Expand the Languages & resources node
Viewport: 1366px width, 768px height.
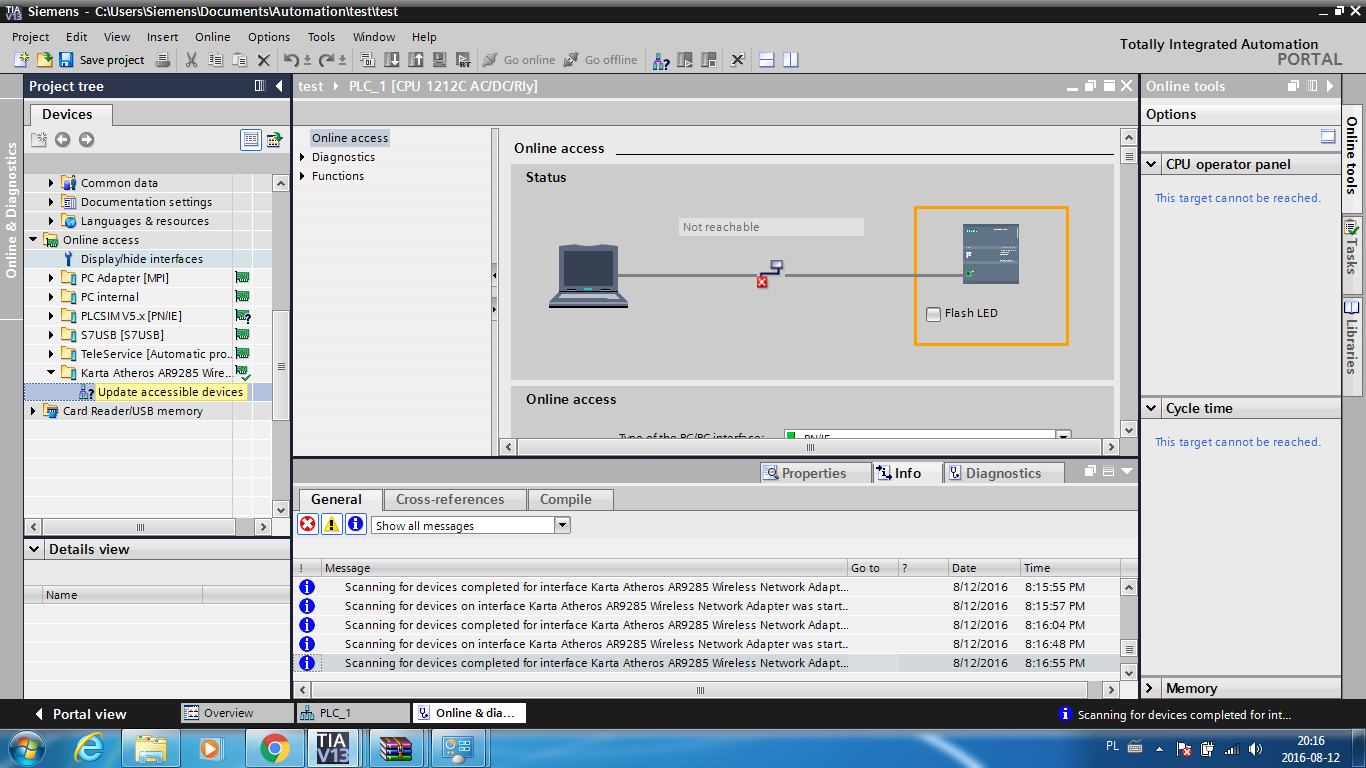pyautogui.click(x=52, y=221)
